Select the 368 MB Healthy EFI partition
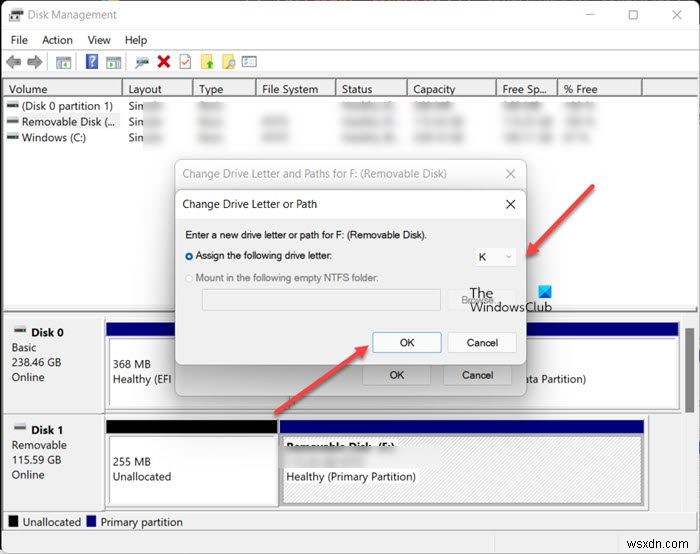Viewport: 700px width, 554px height. (x=141, y=372)
